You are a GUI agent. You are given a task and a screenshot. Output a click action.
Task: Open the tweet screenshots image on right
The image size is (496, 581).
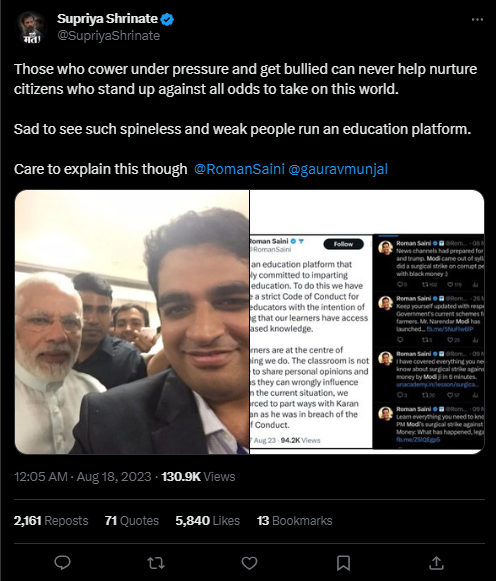click(367, 322)
